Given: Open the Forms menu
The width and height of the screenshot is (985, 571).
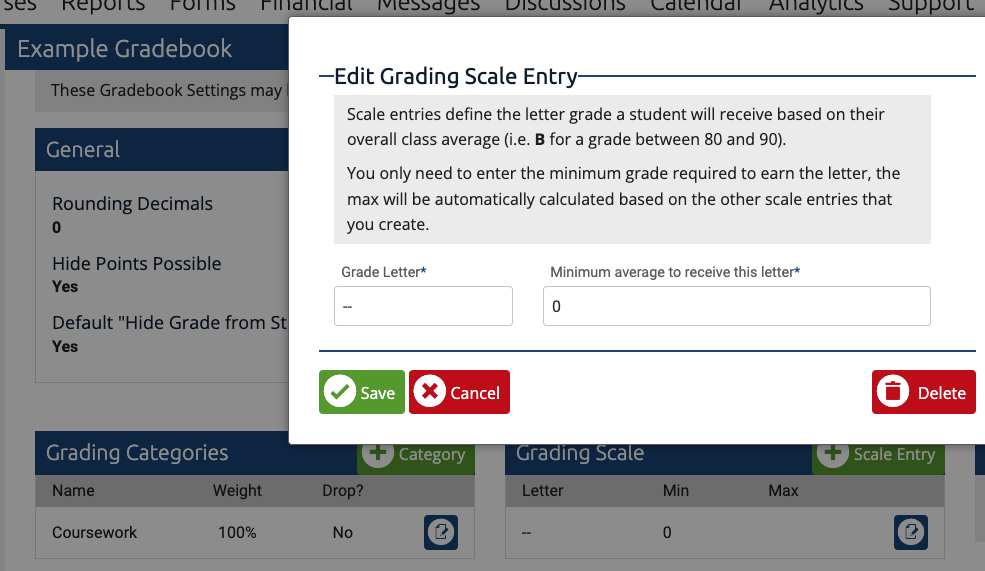Looking at the screenshot, I should [202, 6].
